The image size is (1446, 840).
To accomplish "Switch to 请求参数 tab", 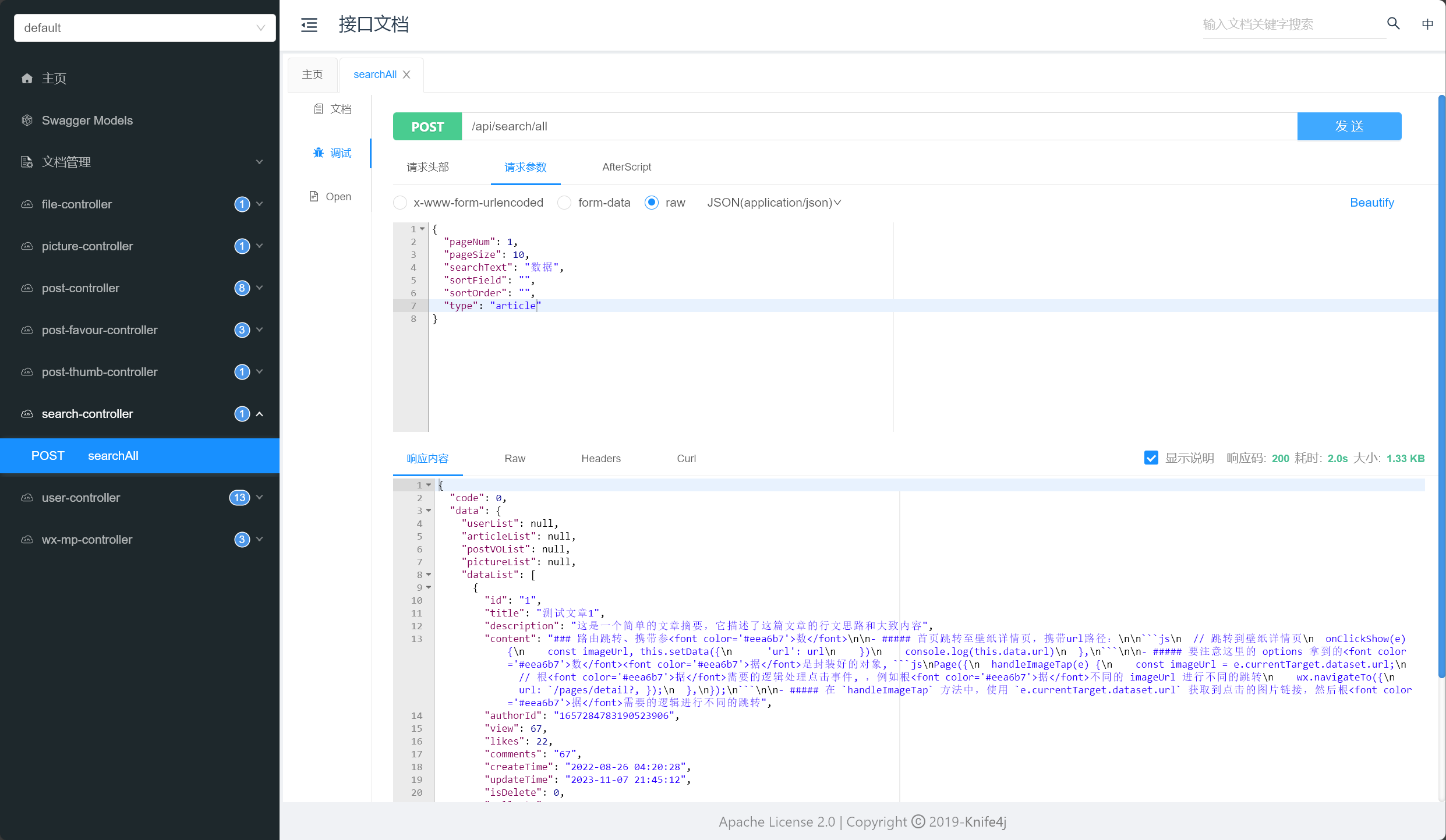I will (525, 167).
